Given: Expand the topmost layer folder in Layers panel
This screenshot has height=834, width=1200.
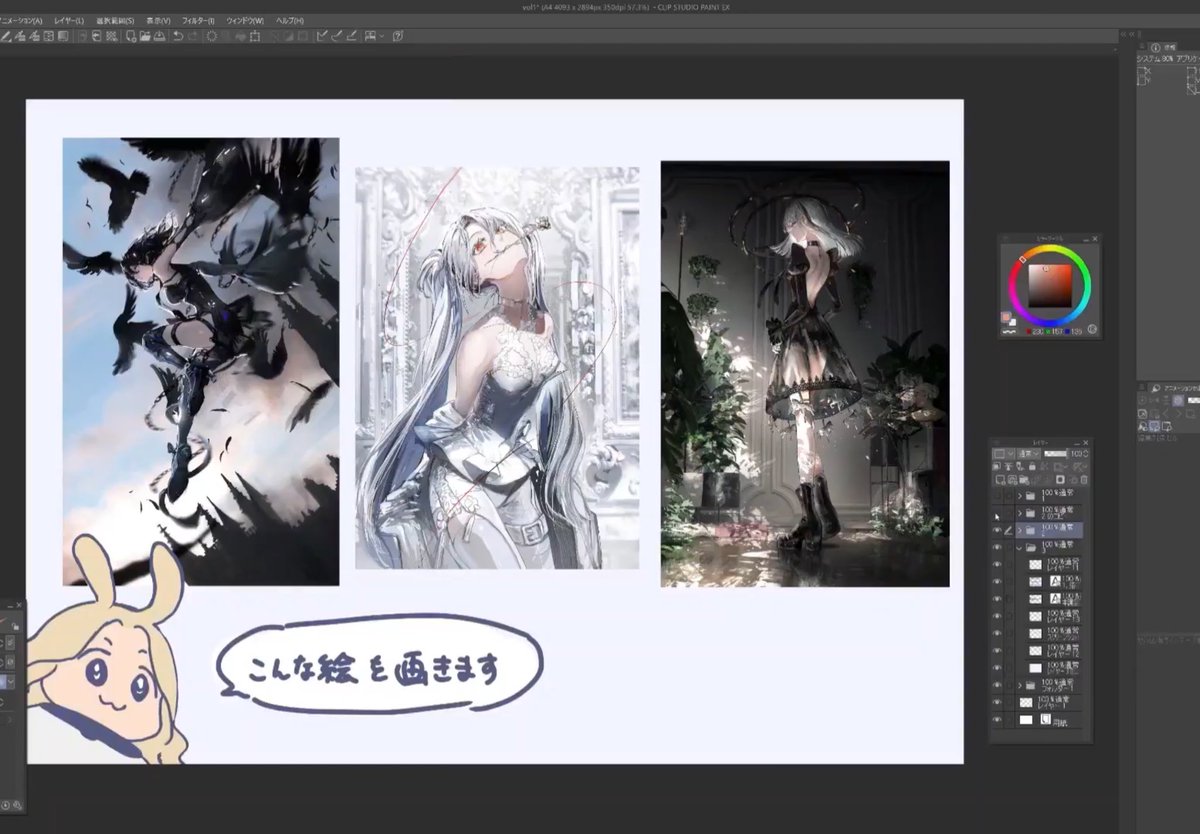Looking at the screenshot, I should click(1020, 496).
